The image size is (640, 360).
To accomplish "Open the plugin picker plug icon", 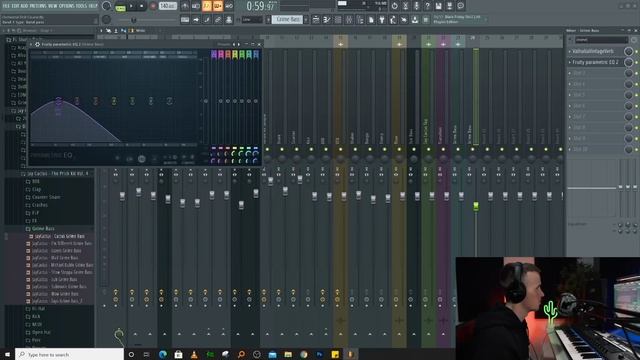I will (x=382, y=20).
